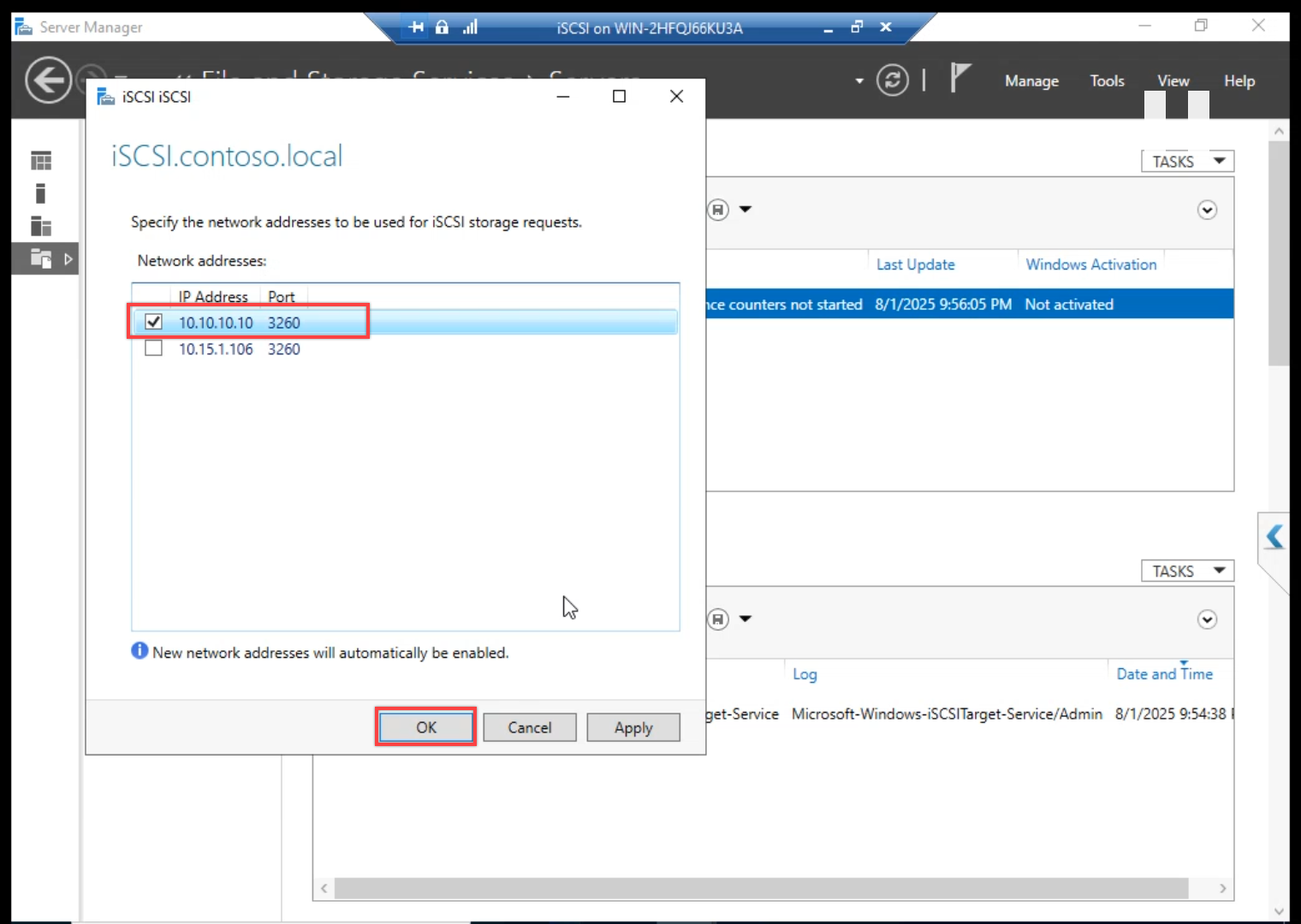This screenshot has width=1301, height=924.
Task: Restore outer Server Manager window
Action: click(1201, 26)
